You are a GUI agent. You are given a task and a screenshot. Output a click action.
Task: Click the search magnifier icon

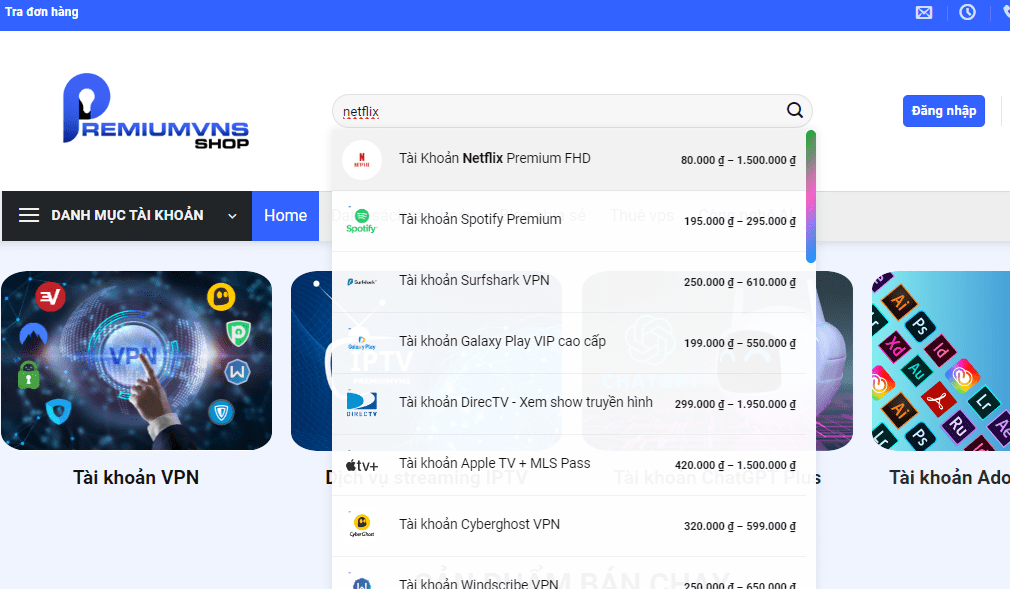pos(794,111)
